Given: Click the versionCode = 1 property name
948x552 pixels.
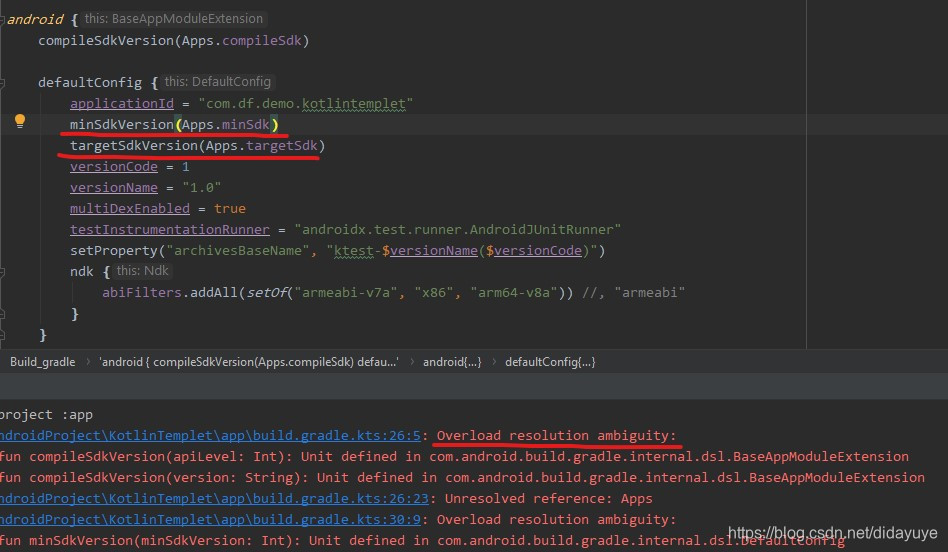Looking at the screenshot, I should [x=114, y=166].
